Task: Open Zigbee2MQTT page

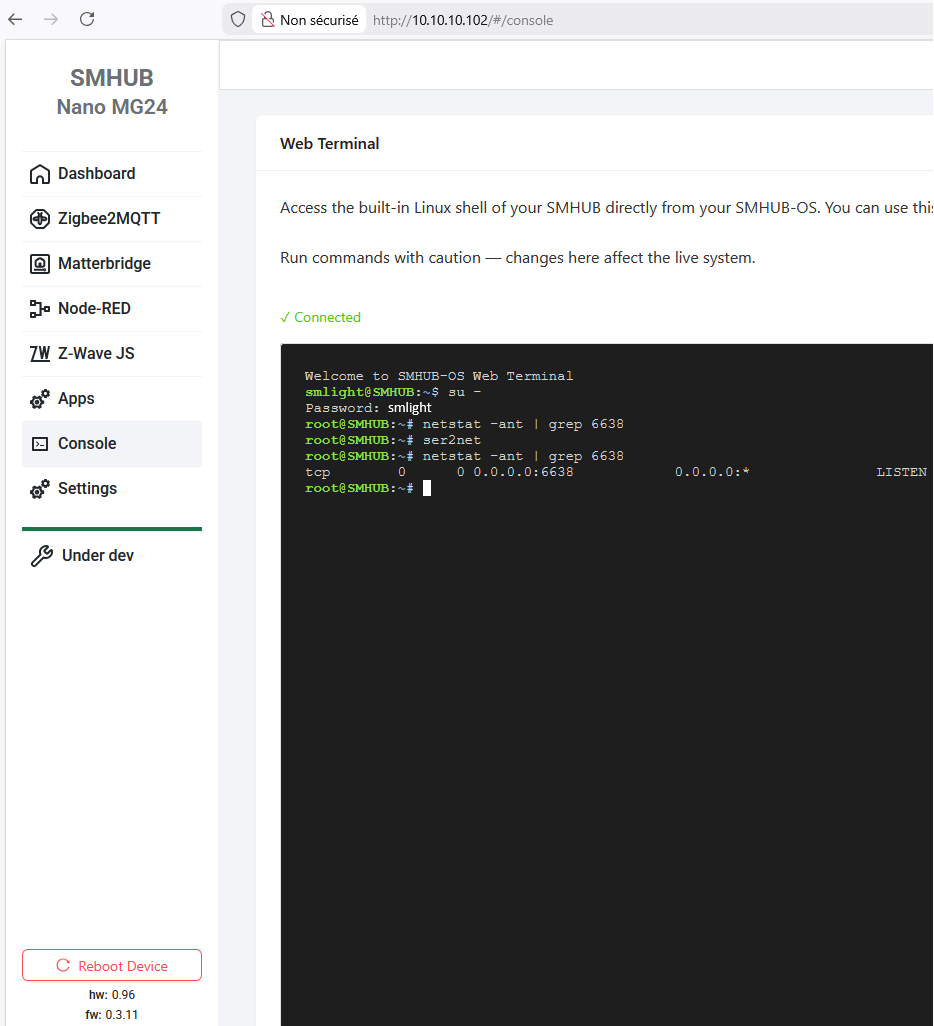Action: 112,219
